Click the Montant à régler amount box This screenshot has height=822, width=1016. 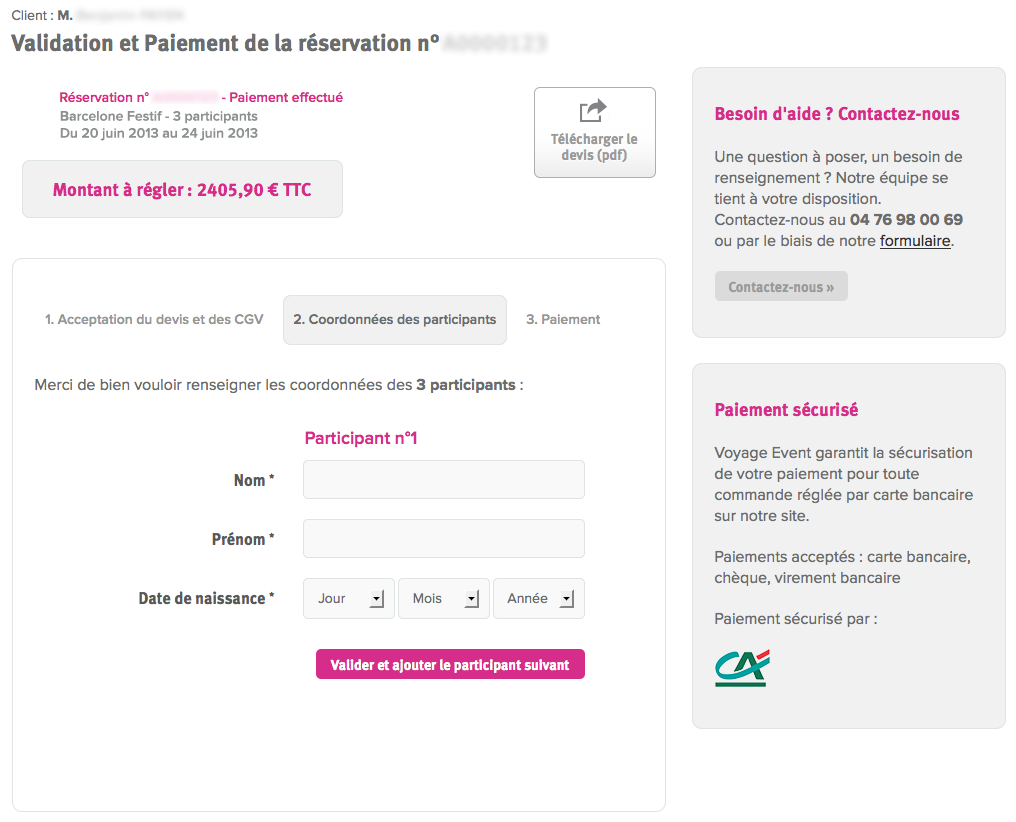tap(182, 189)
